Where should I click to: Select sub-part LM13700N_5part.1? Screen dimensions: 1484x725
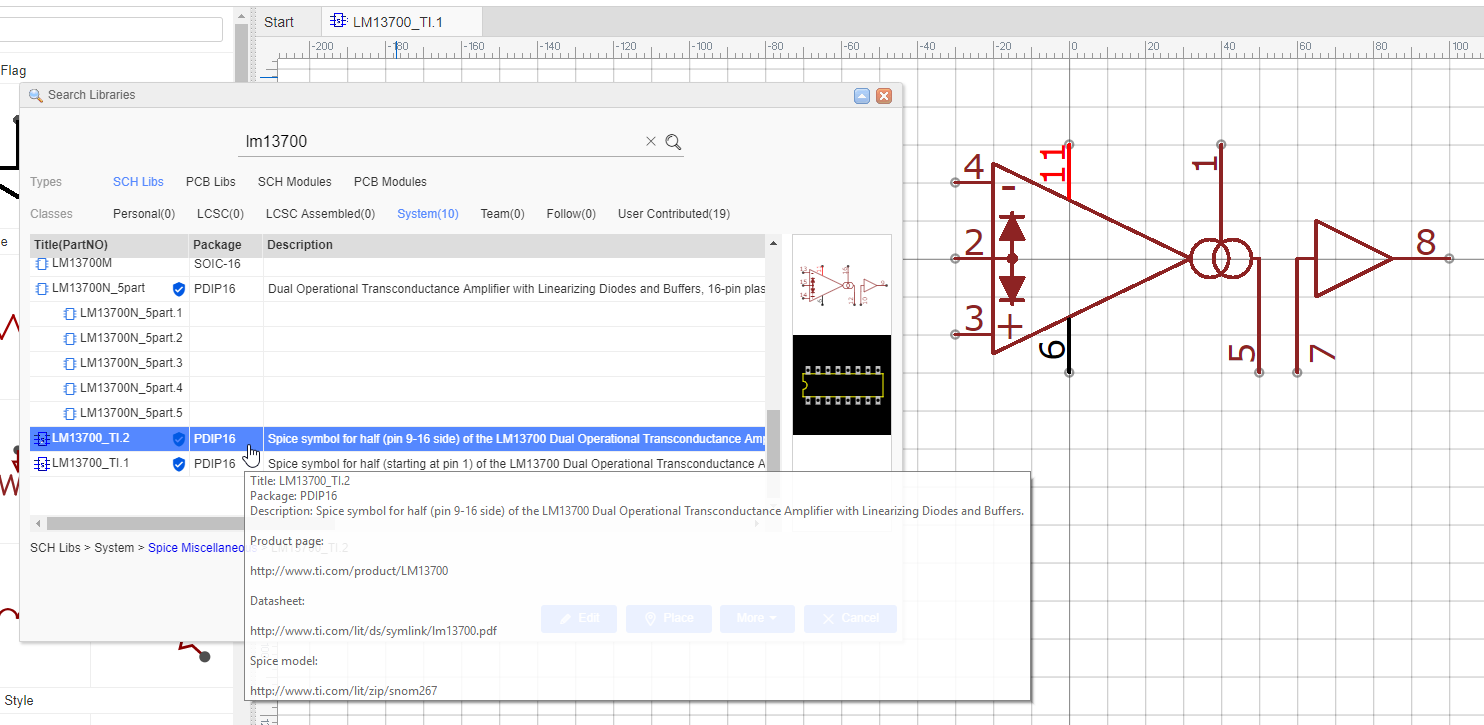pos(398,314)
